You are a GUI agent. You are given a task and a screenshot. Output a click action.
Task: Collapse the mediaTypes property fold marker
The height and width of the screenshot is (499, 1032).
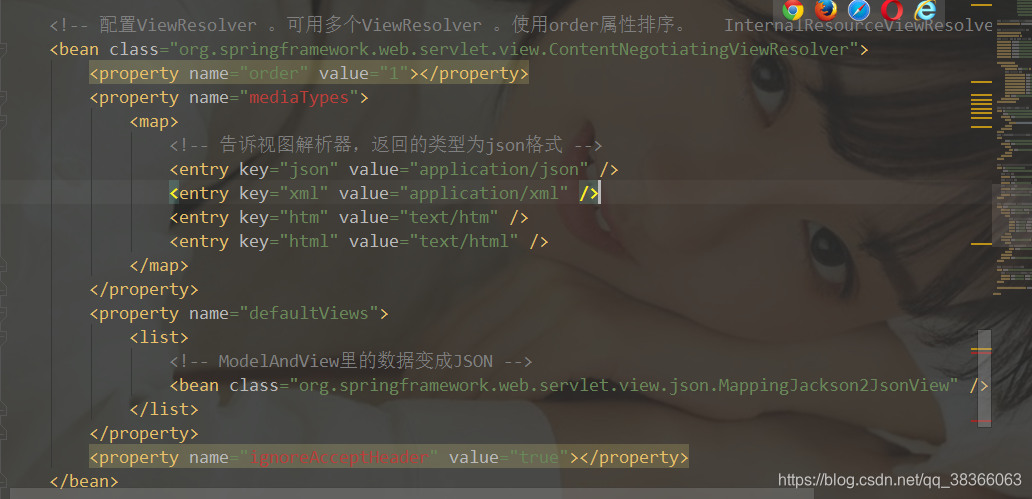click(x=3, y=97)
